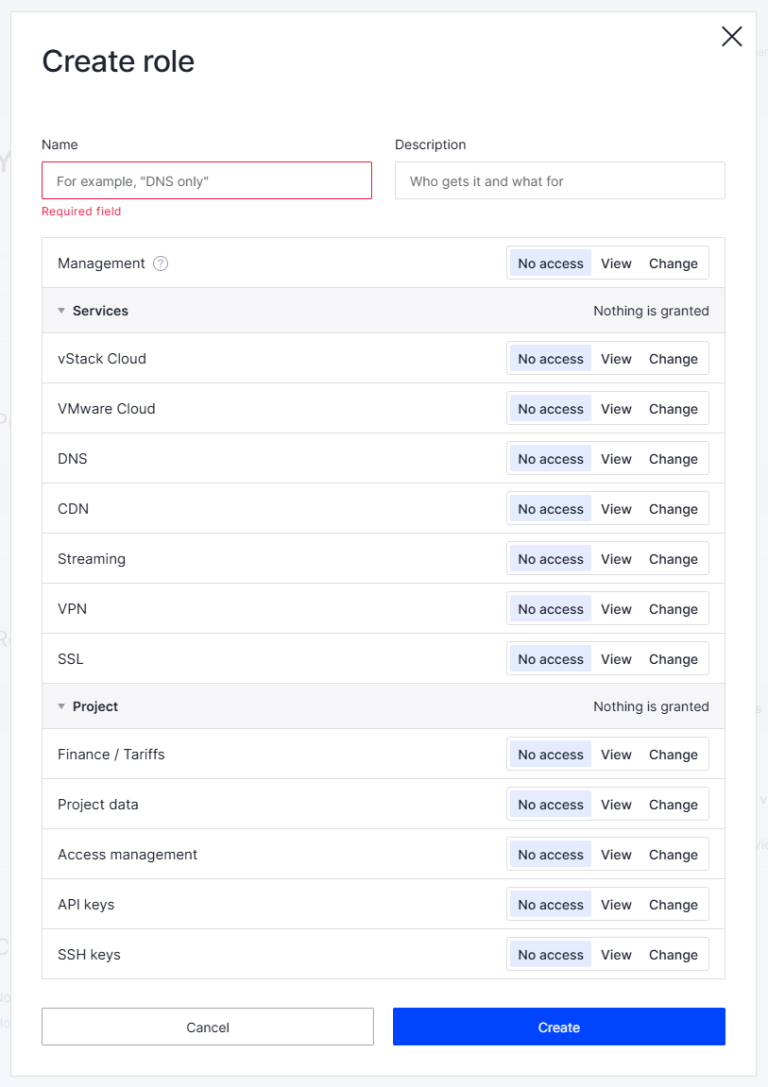The width and height of the screenshot is (768, 1087).
Task: Set Project data to No access
Action: pos(550,804)
